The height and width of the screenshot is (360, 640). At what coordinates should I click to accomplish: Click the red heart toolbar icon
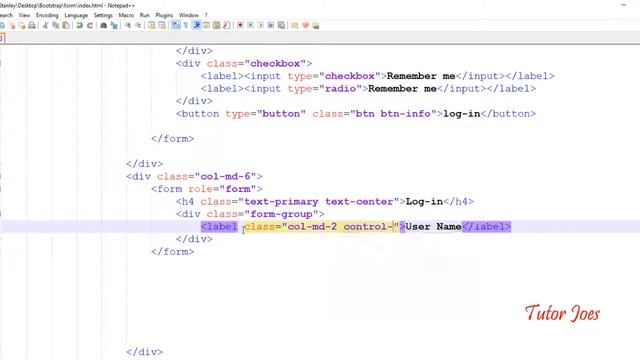point(305,25)
